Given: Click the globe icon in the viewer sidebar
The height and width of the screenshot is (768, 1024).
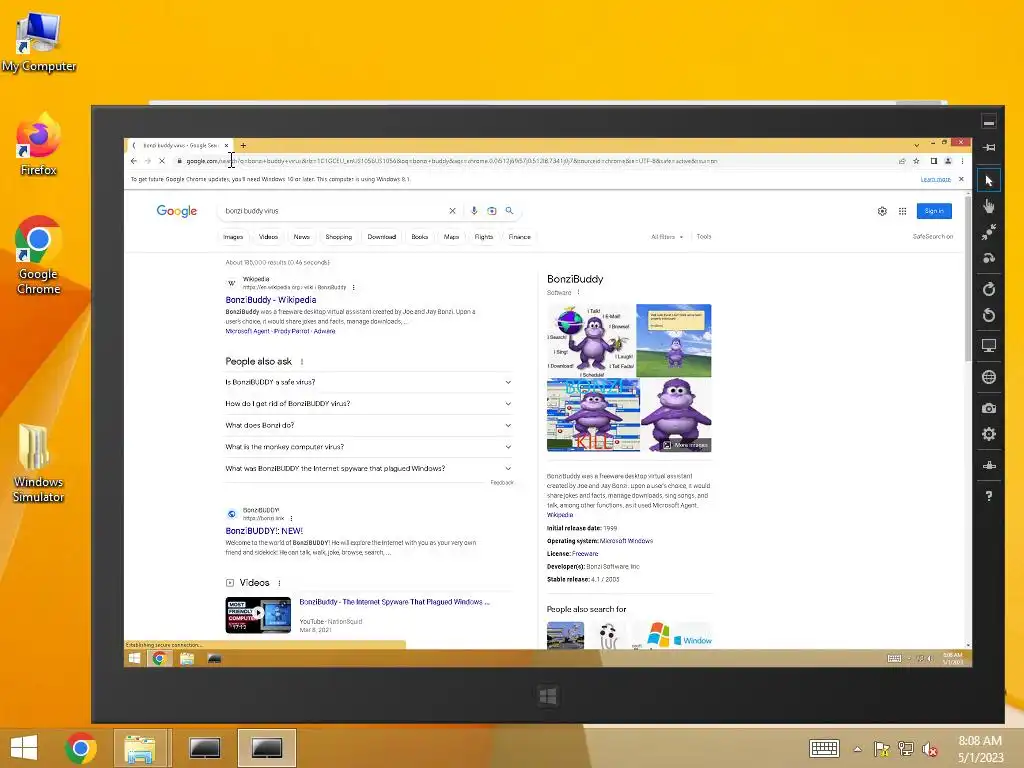Looking at the screenshot, I should coord(989,377).
